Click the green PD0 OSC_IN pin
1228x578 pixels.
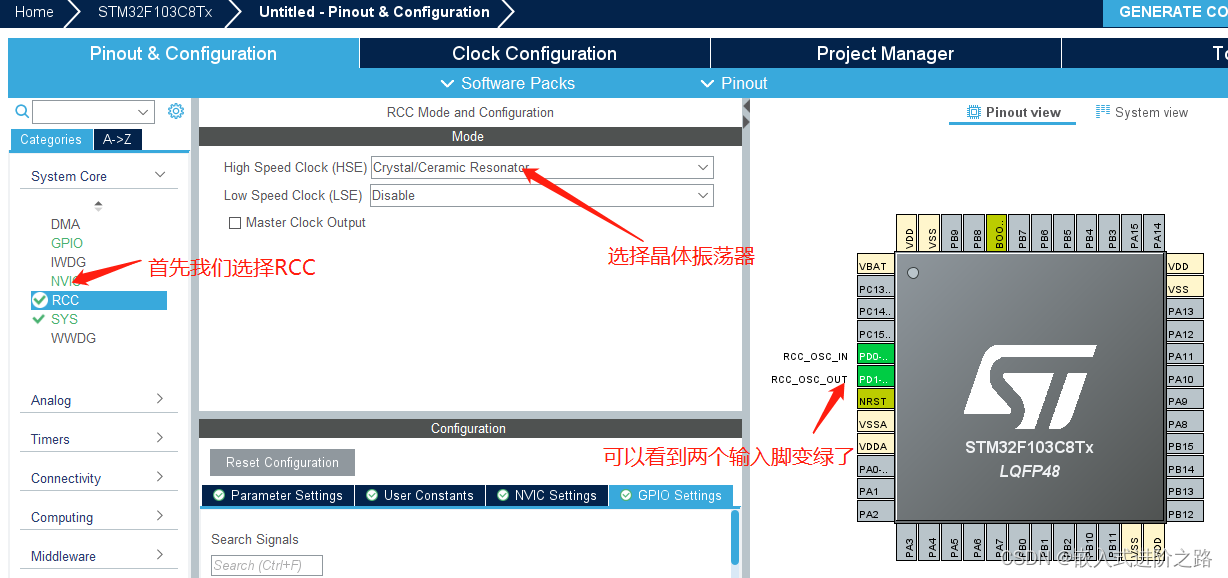pyautogui.click(x=875, y=355)
